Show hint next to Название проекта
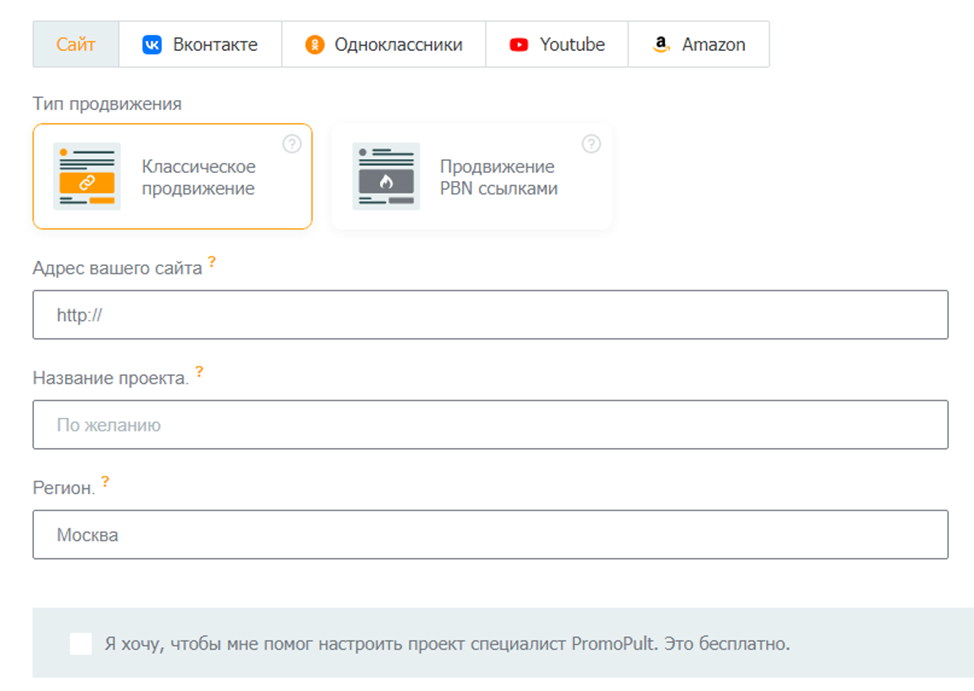This screenshot has height=691, width=974. [199, 373]
